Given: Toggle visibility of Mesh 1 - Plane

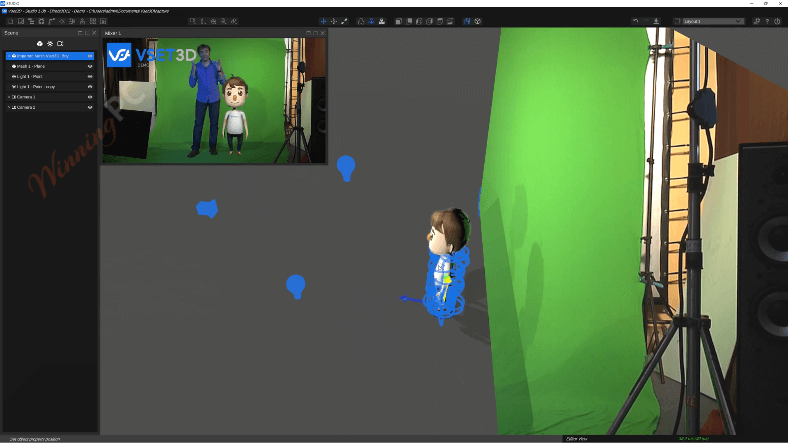Looking at the screenshot, I should coord(90,66).
